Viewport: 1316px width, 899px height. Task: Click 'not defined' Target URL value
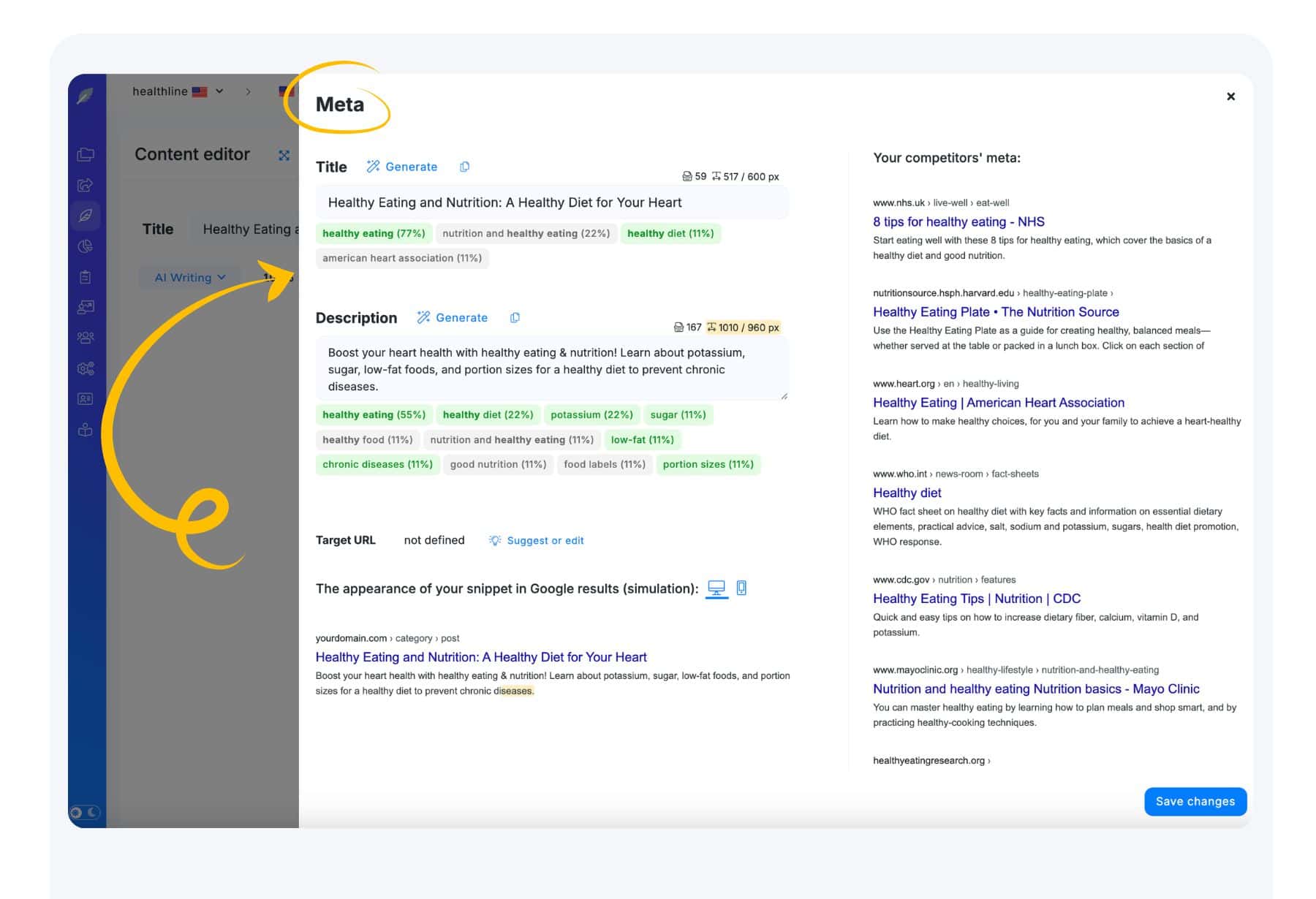434,540
